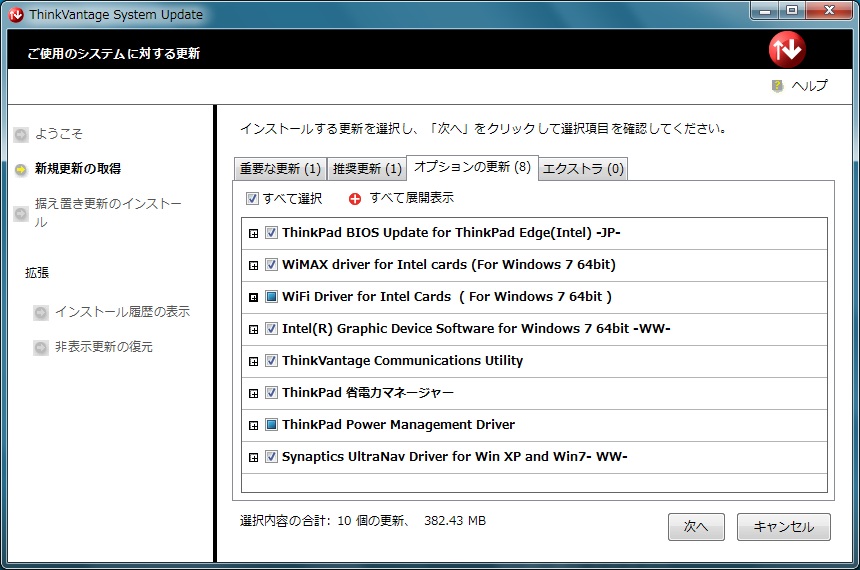Image resolution: width=860 pixels, height=570 pixels.
Task: Open 据え置き更新のインストール in the sidebar
Action: (108, 213)
